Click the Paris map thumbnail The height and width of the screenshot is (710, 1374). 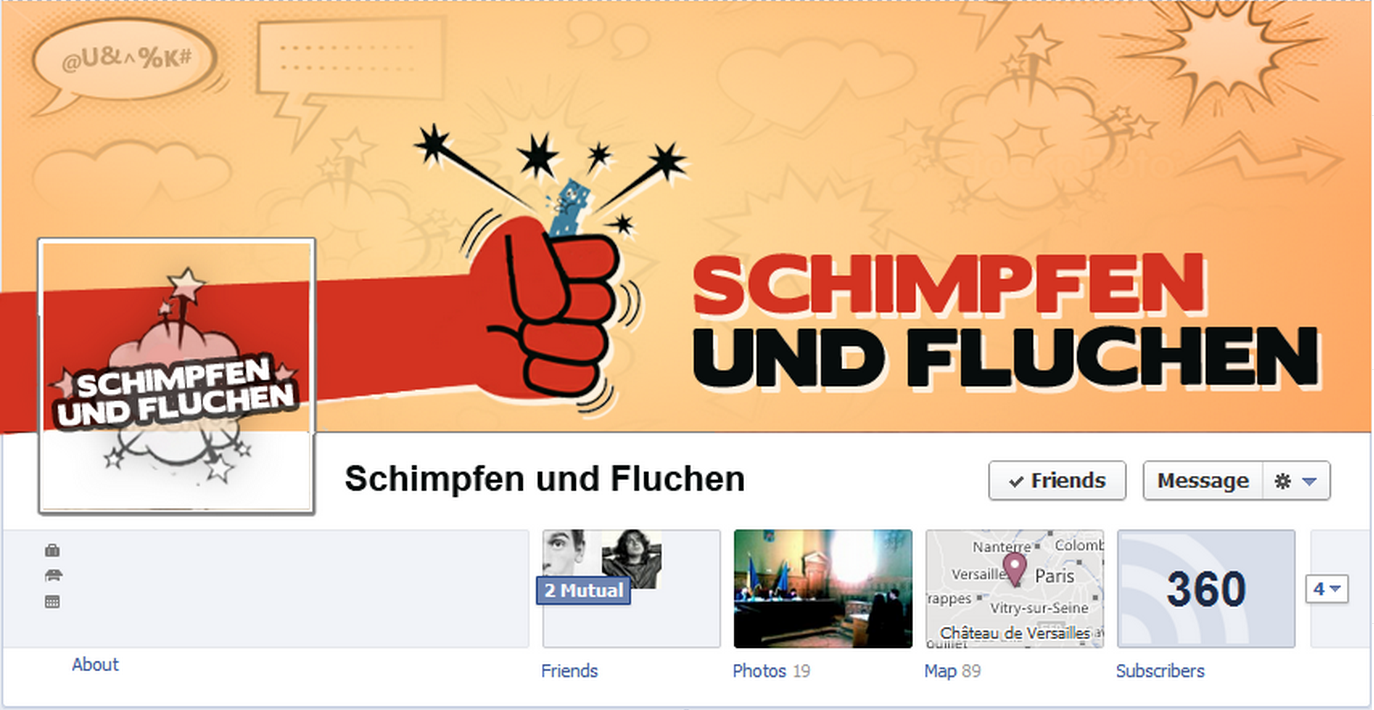pos(1015,589)
